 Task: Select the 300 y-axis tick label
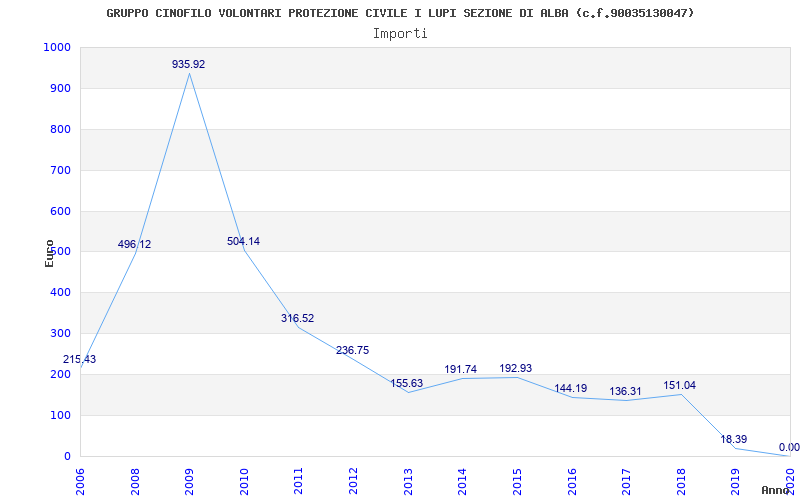[x=60, y=334]
